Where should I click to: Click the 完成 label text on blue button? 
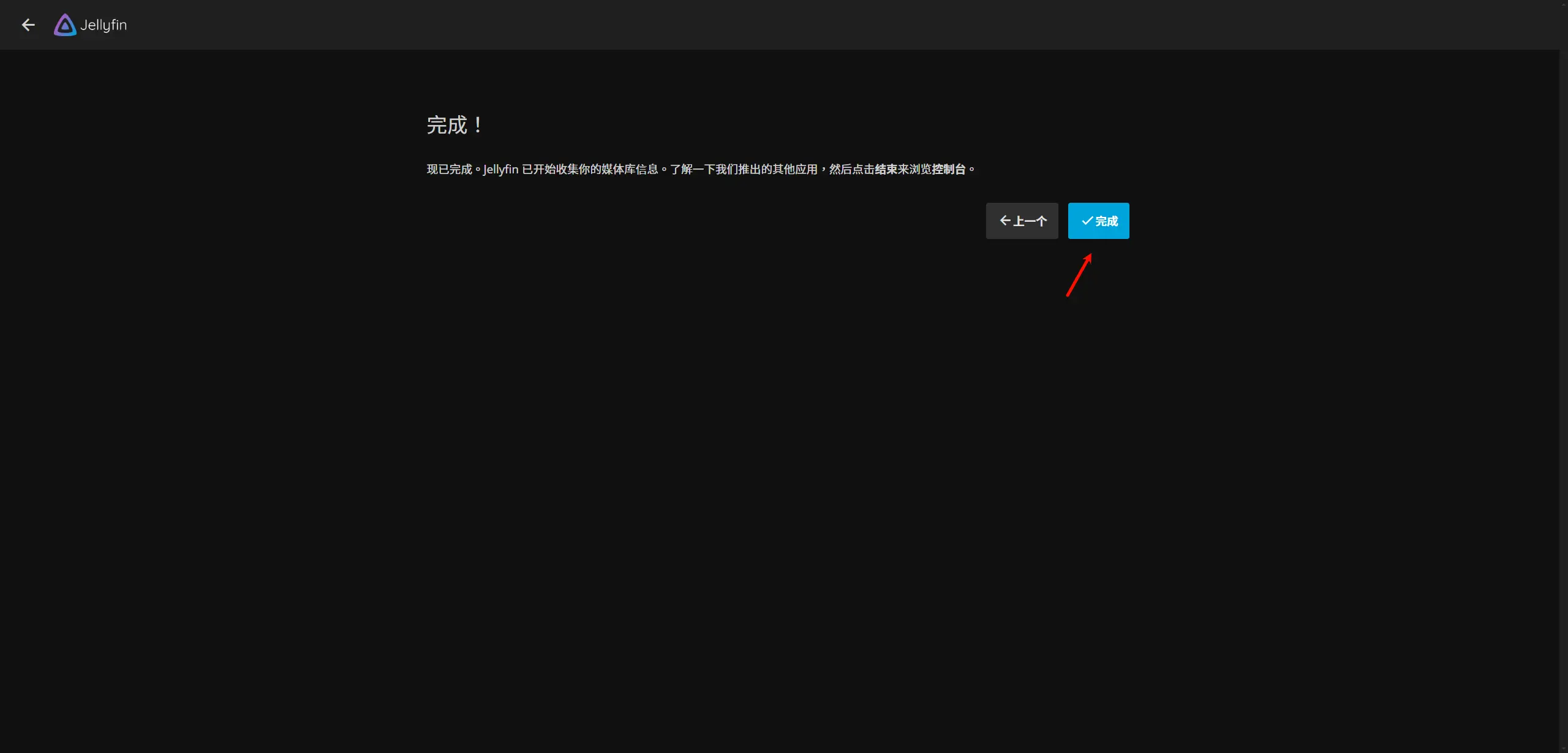1106,221
